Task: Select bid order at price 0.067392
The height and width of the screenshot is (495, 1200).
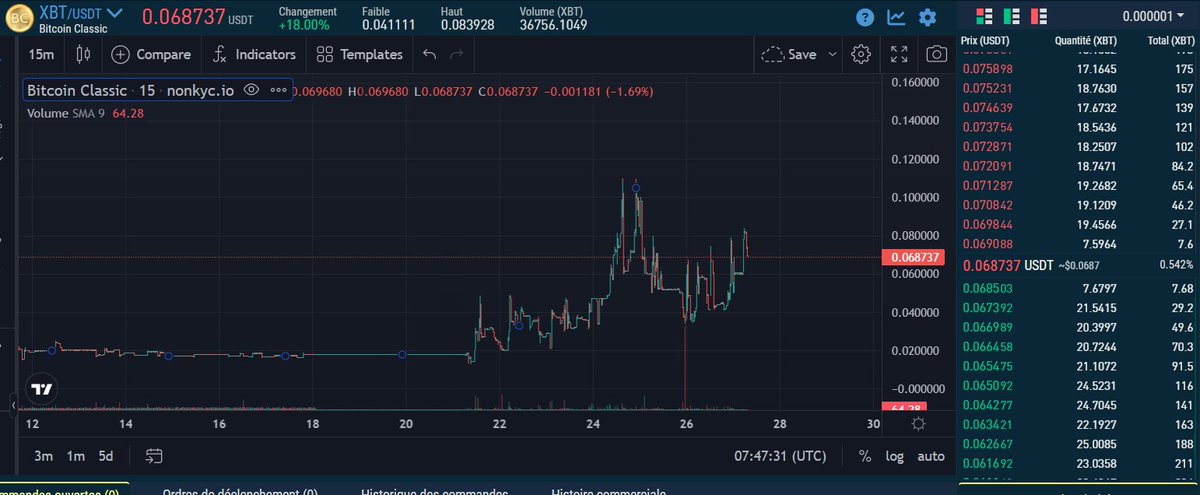Action: [1078, 308]
